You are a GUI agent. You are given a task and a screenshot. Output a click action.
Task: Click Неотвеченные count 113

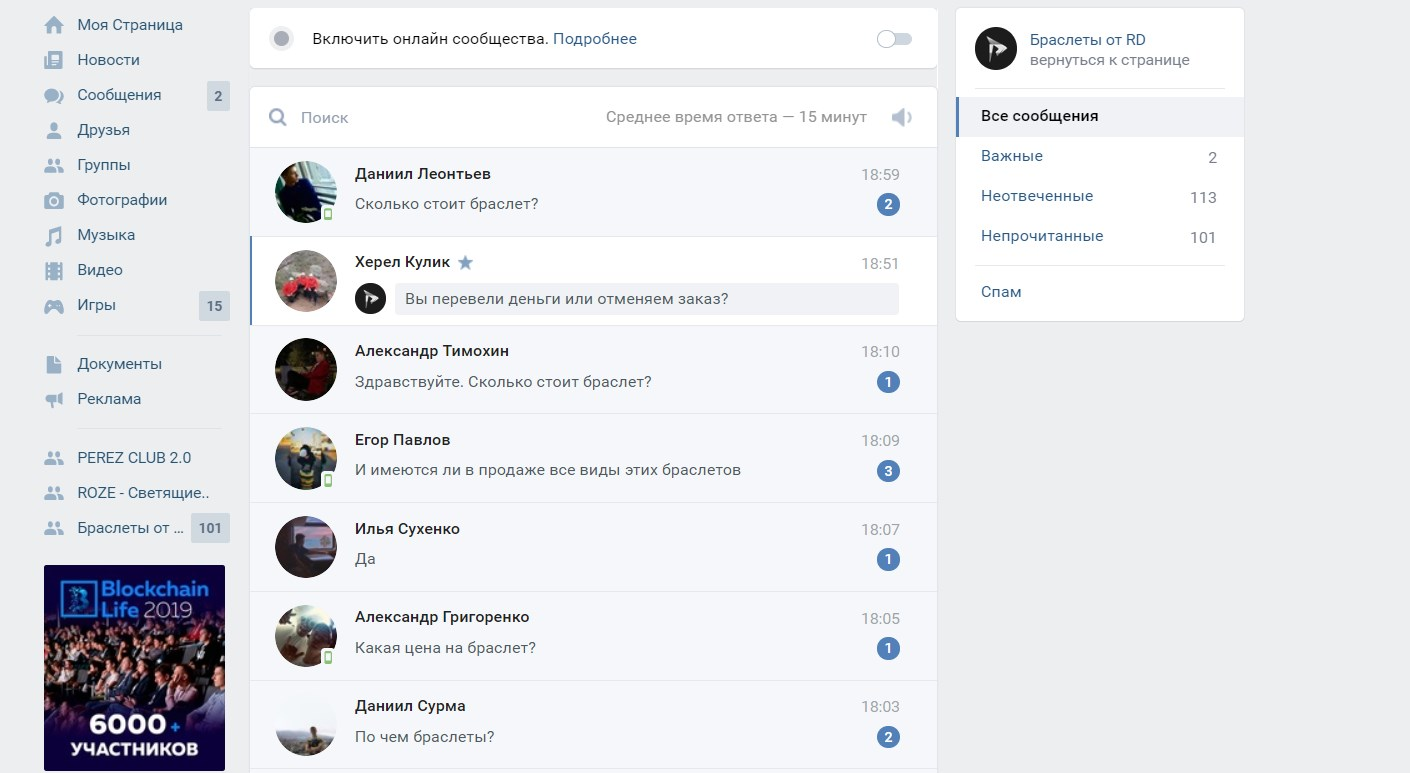pos(1203,197)
